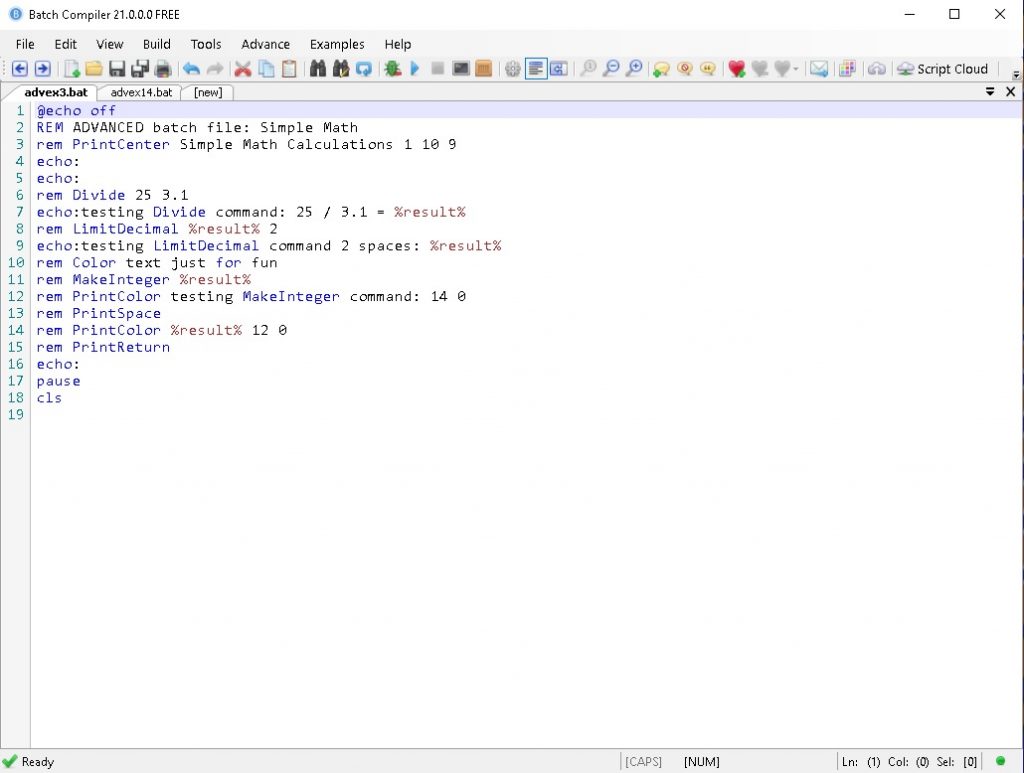
Task: Save the current file with the floppy icon
Action: (117, 69)
